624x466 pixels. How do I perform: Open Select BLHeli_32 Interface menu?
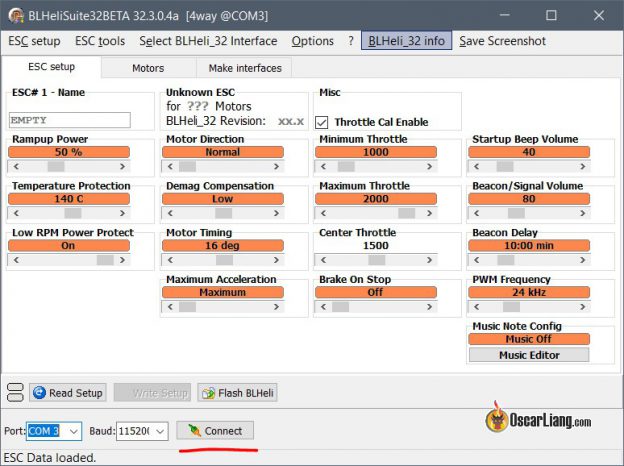[x=208, y=41]
